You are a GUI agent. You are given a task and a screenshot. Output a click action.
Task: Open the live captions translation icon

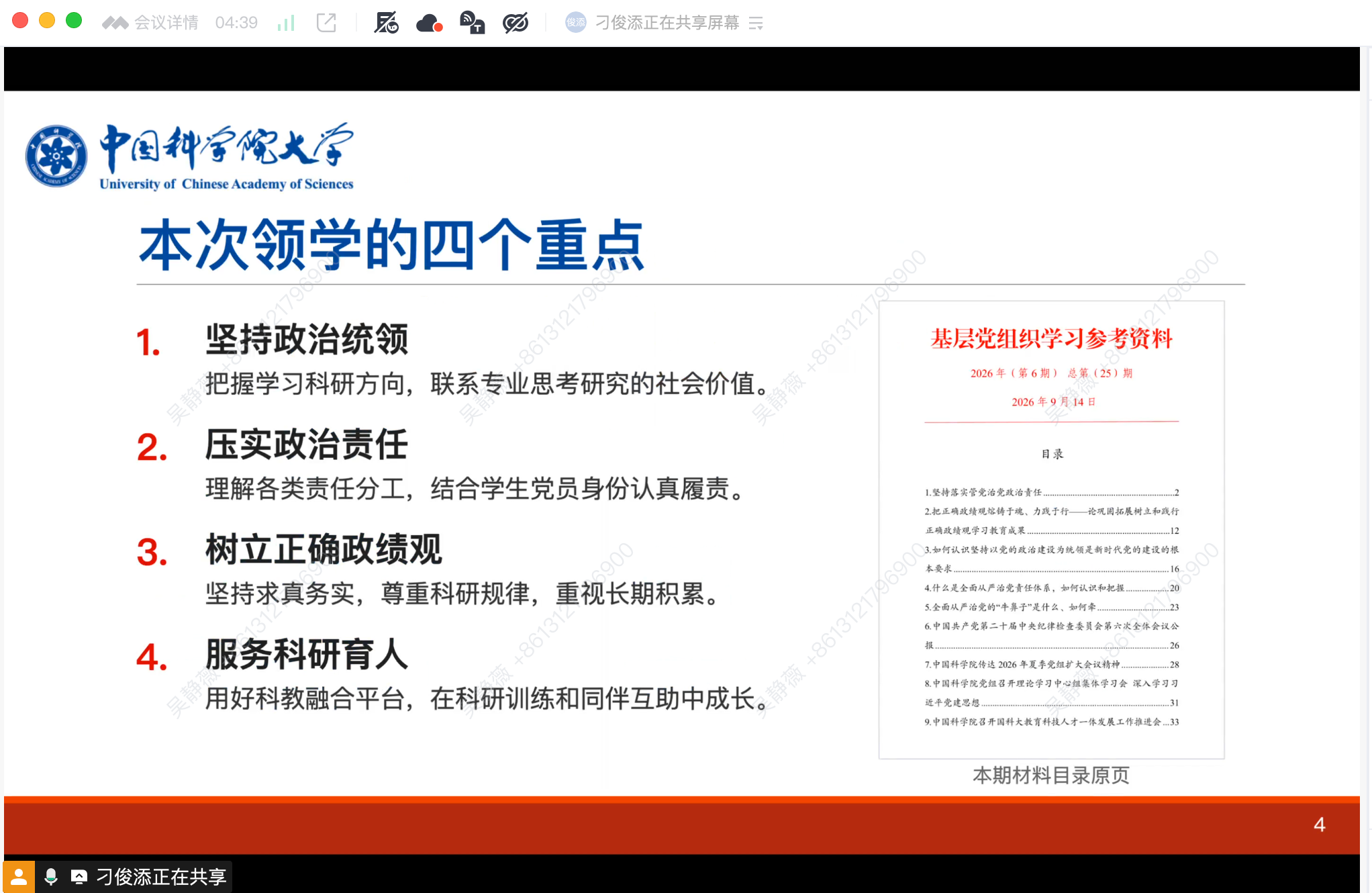tap(473, 23)
